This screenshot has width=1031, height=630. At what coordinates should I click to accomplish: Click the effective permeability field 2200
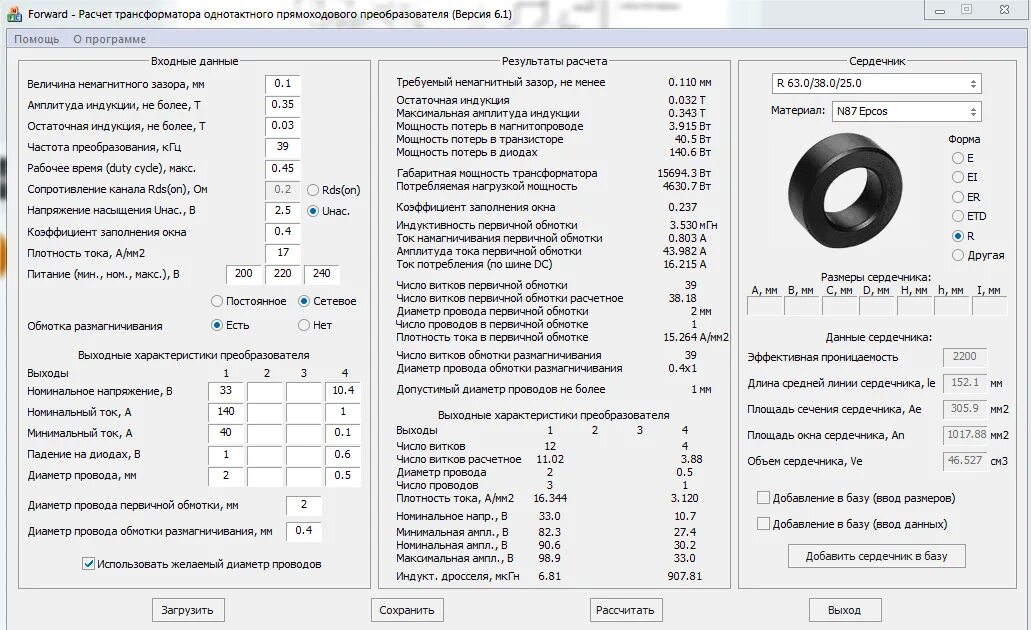(x=965, y=357)
